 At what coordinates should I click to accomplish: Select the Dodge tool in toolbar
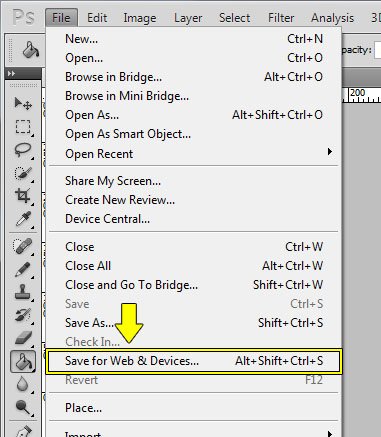[x=23, y=407]
